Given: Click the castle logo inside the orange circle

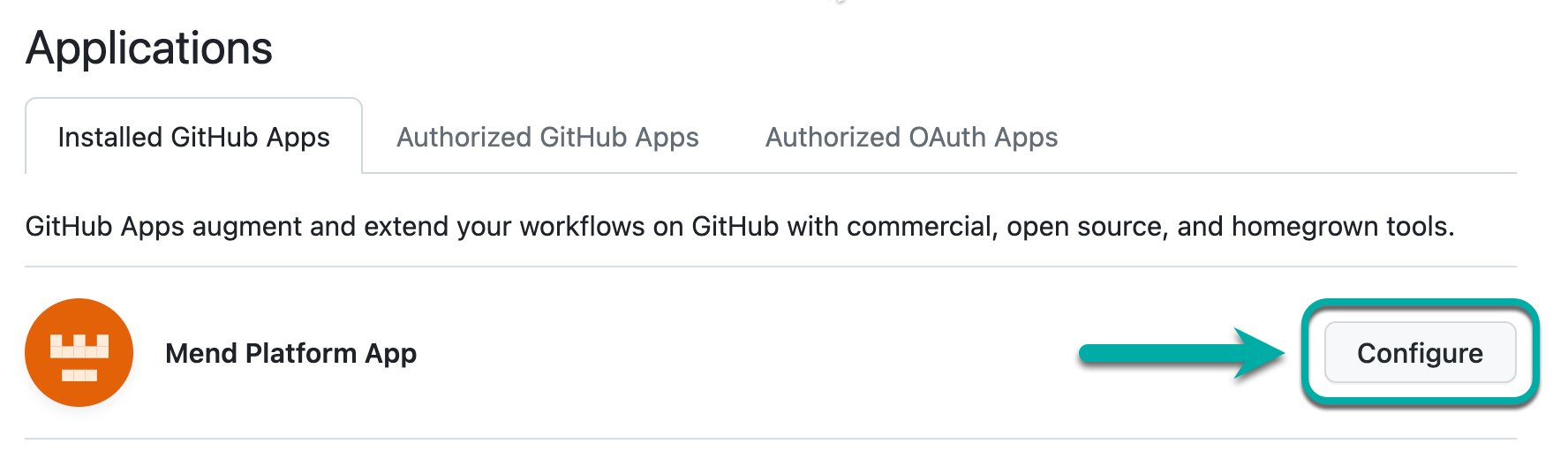Looking at the screenshot, I should 79,356.
